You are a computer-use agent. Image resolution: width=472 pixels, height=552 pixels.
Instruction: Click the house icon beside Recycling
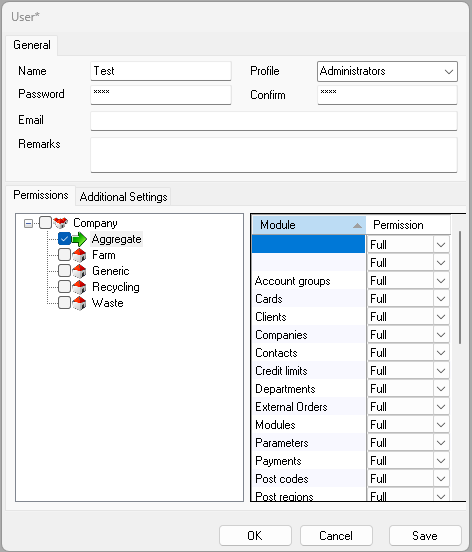pyautogui.click(x=80, y=287)
